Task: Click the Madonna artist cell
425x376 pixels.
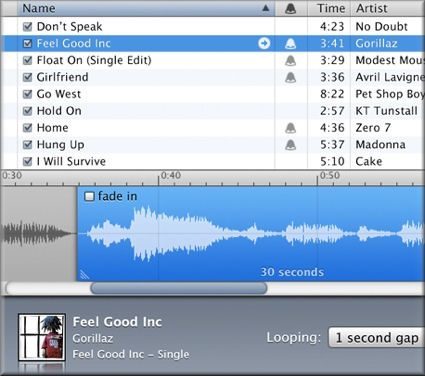Action: point(380,145)
